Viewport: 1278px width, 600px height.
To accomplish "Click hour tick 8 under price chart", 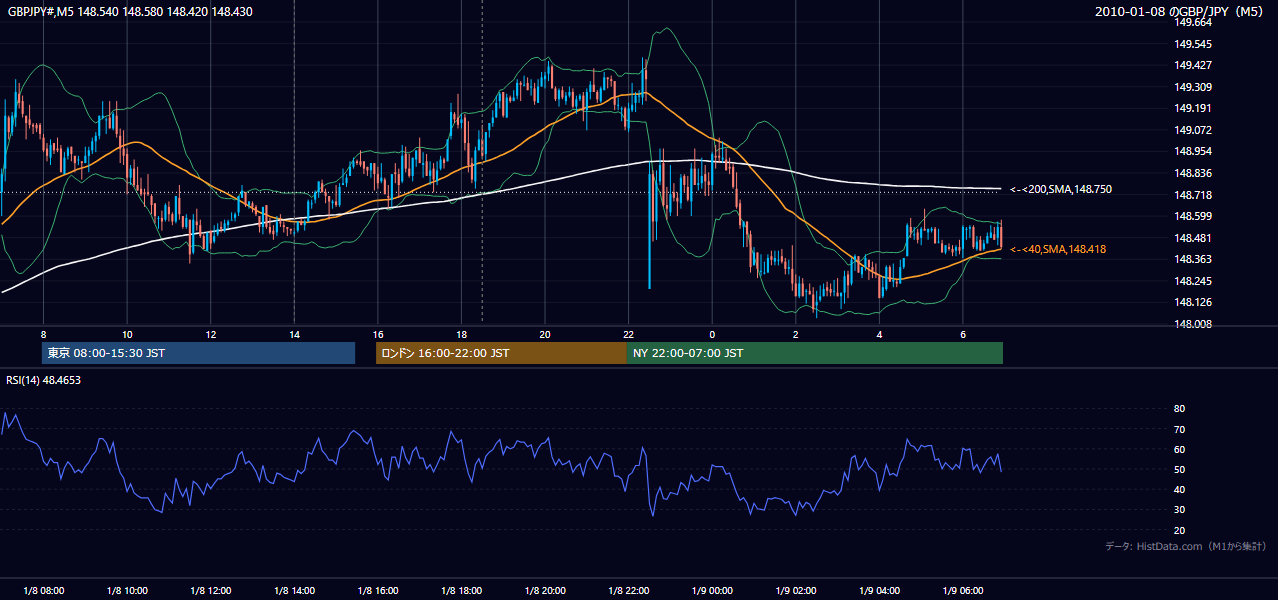I will 43,334.
